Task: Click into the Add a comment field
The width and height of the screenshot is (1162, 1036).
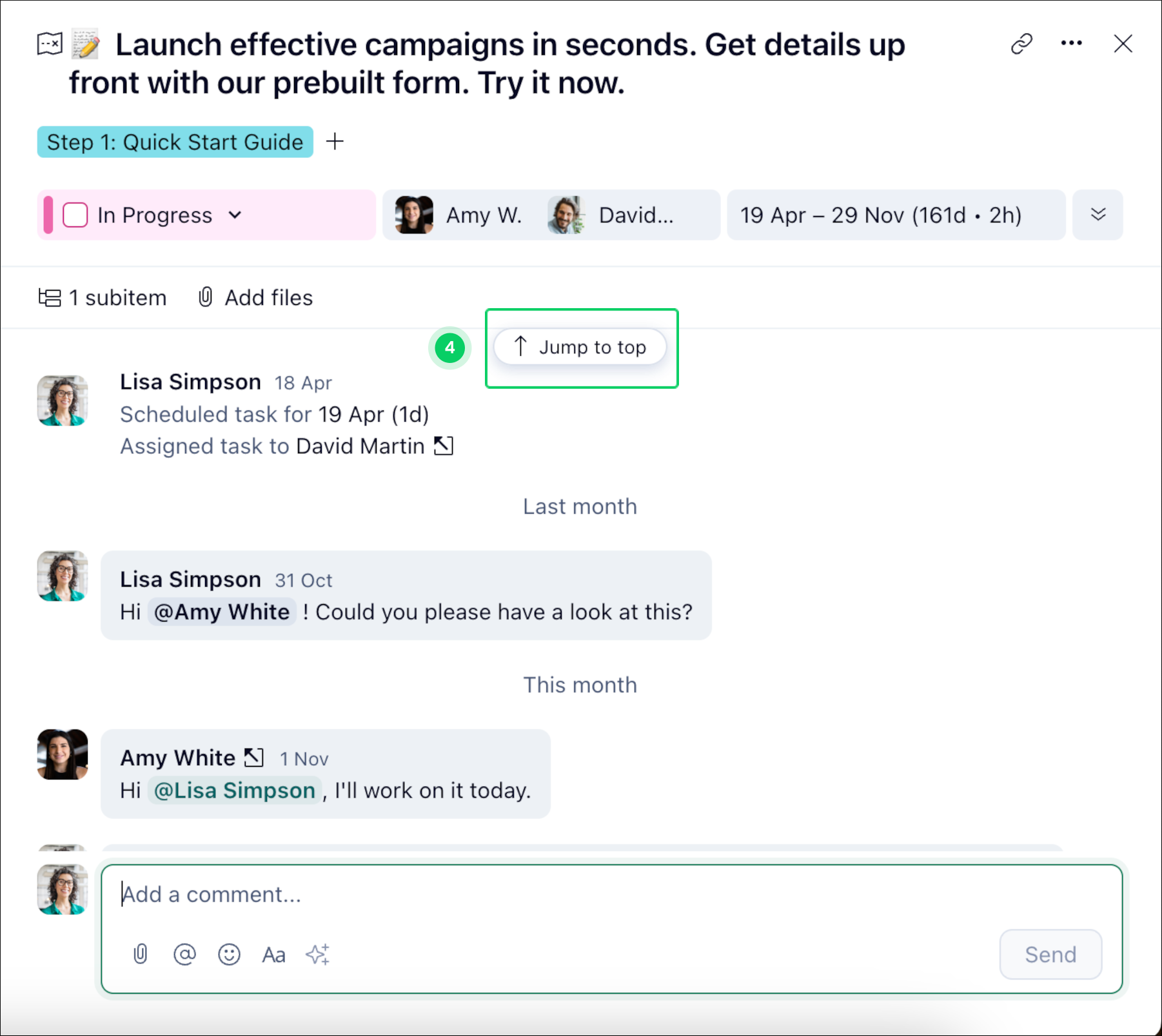Action: pyautogui.click(x=580, y=895)
